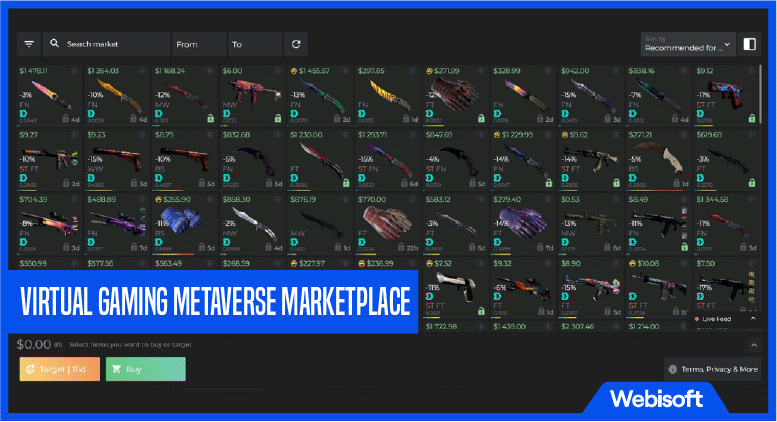Viewport: 777px width, 422px height.
Task: Open the Sort by Recommended dropdown
Action: pyautogui.click(x=688, y=44)
